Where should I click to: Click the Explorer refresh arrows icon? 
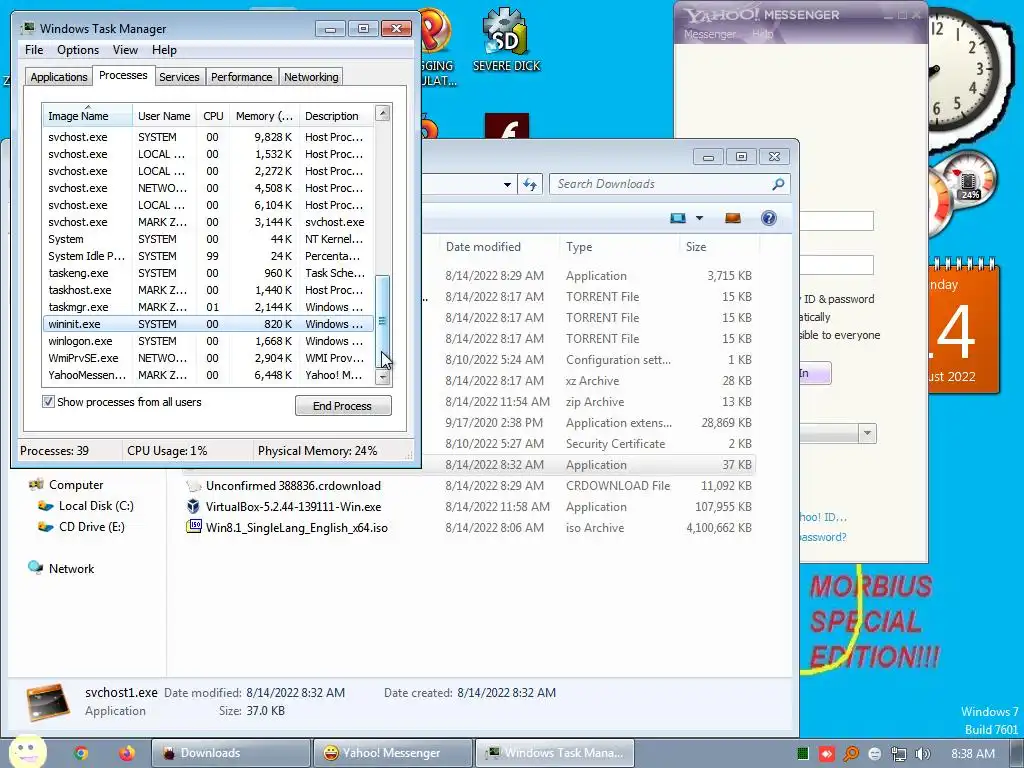pos(530,185)
